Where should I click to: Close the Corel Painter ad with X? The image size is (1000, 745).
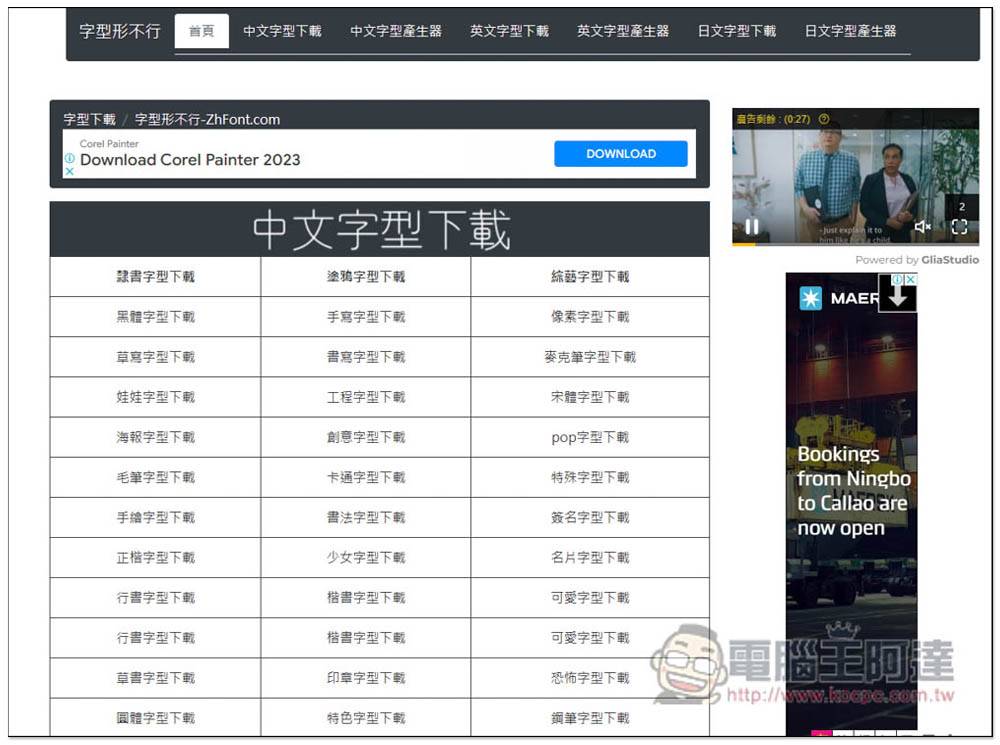69,171
